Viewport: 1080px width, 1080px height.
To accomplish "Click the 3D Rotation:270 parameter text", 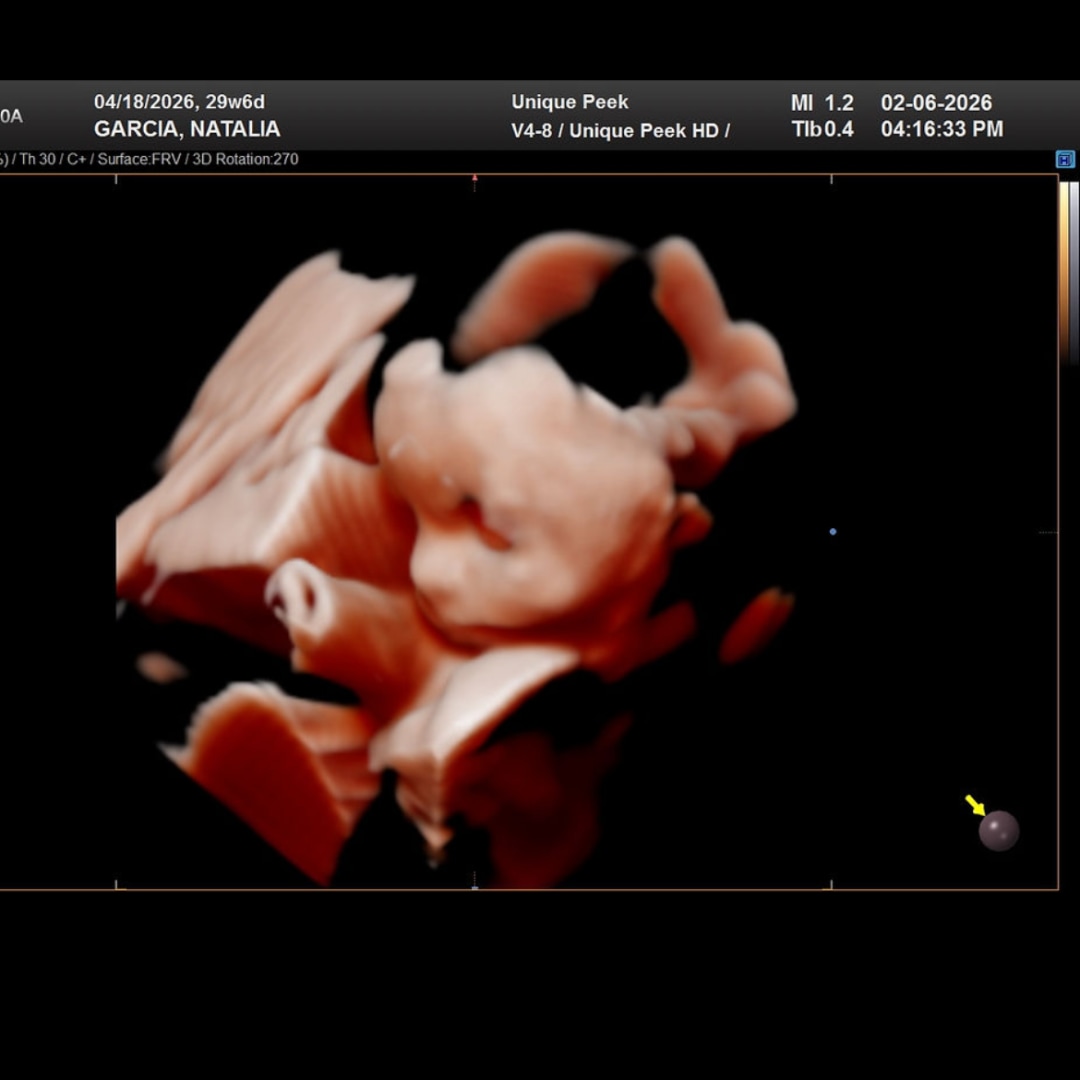I will click(x=245, y=159).
